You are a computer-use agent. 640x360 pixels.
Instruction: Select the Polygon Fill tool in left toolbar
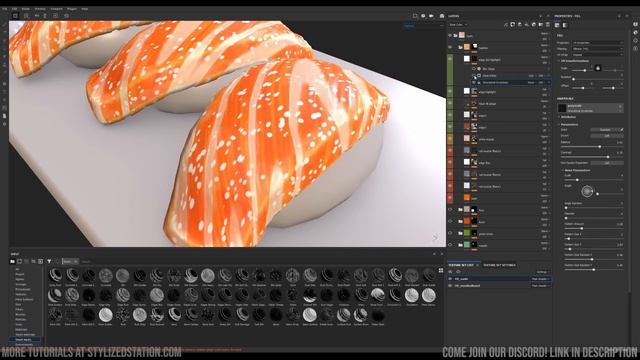(4, 49)
